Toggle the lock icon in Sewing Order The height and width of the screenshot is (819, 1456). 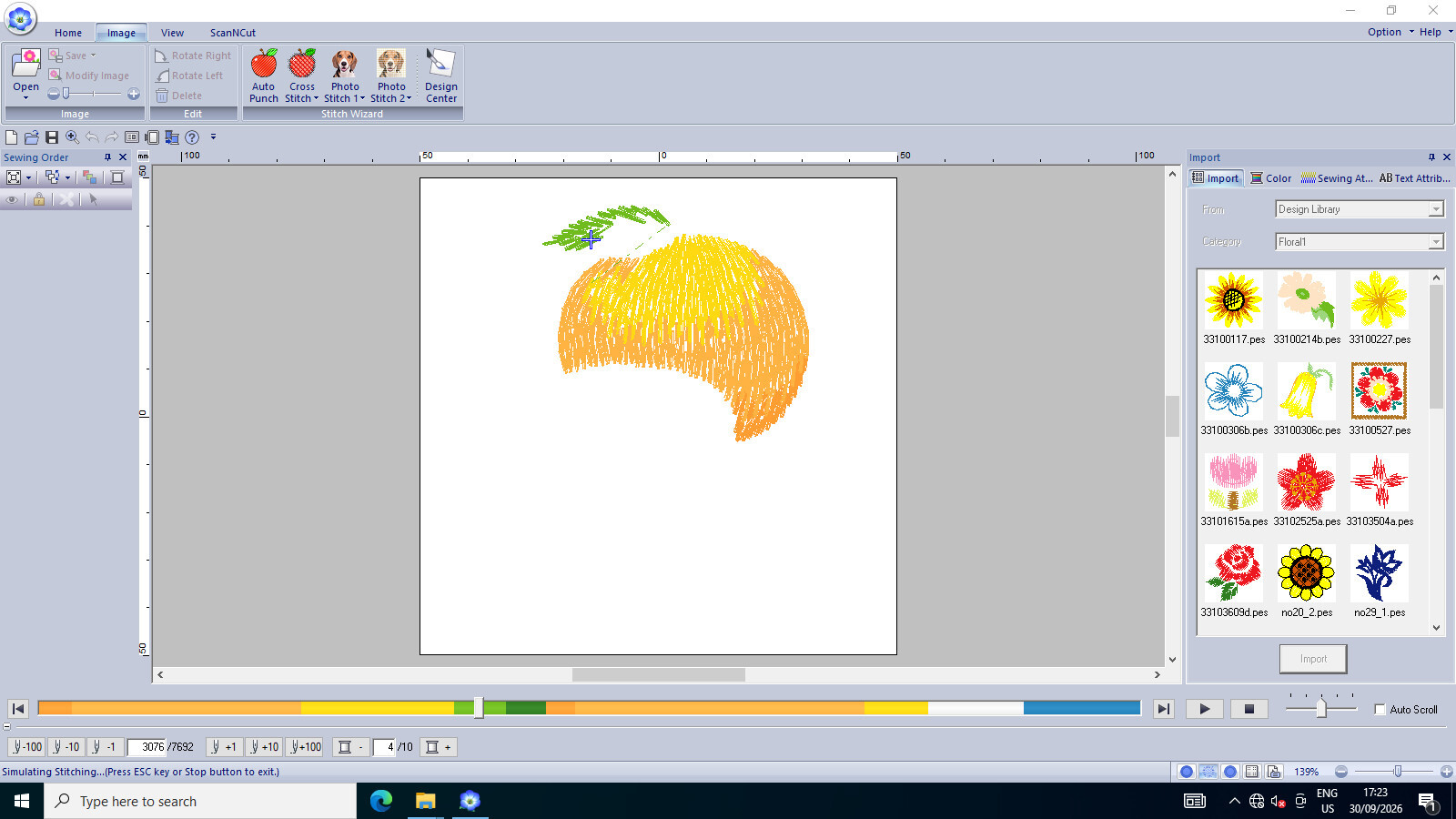point(39,199)
